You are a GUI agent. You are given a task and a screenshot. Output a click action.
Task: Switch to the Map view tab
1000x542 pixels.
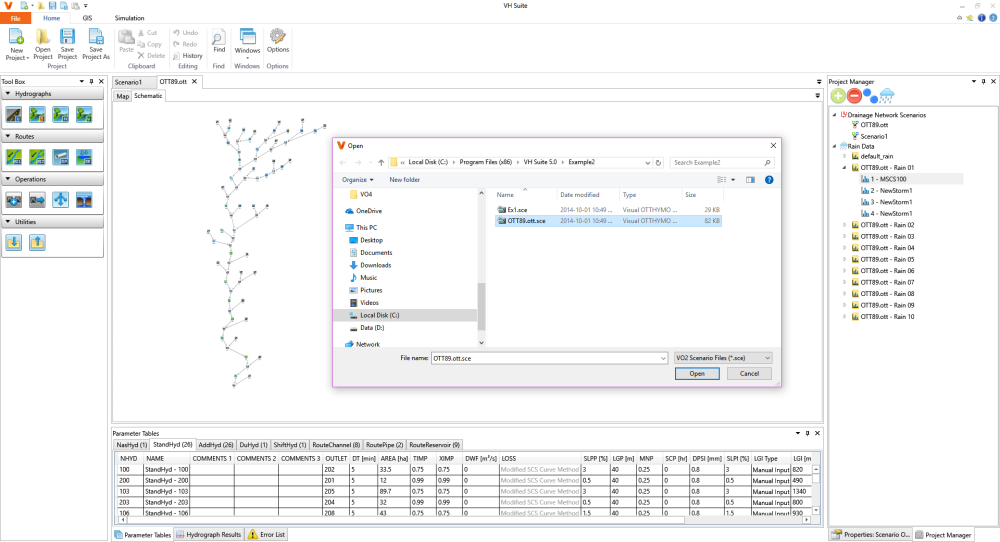[122, 96]
